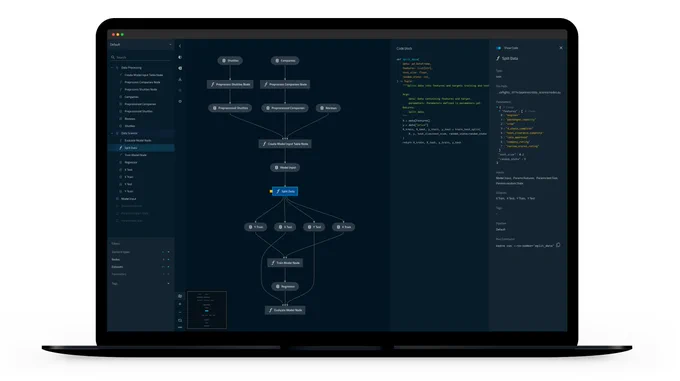Click the Shuttles node in the graph

click(230, 61)
